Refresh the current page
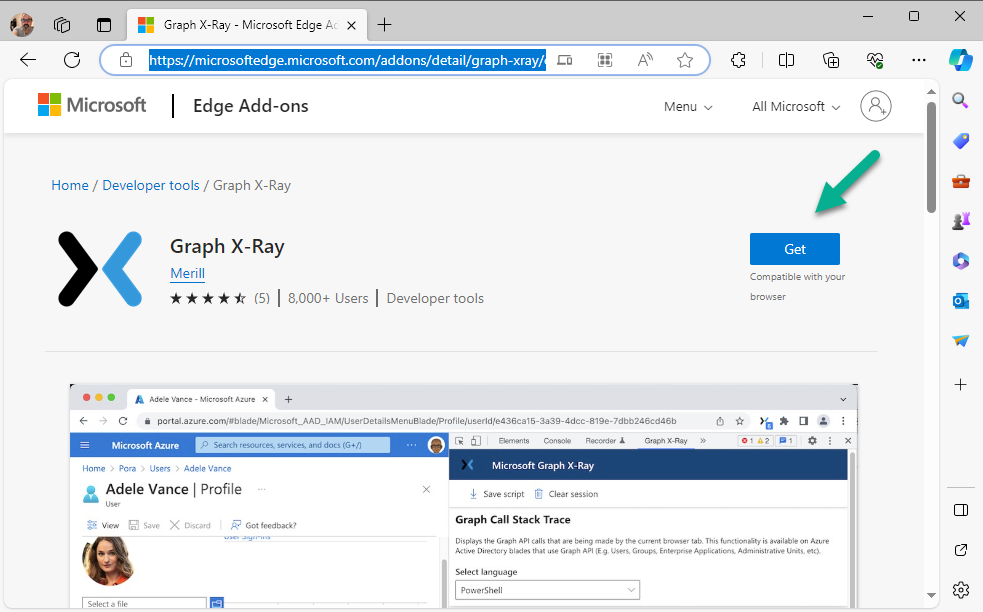The height and width of the screenshot is (612, 983). (x=72, y=60)
